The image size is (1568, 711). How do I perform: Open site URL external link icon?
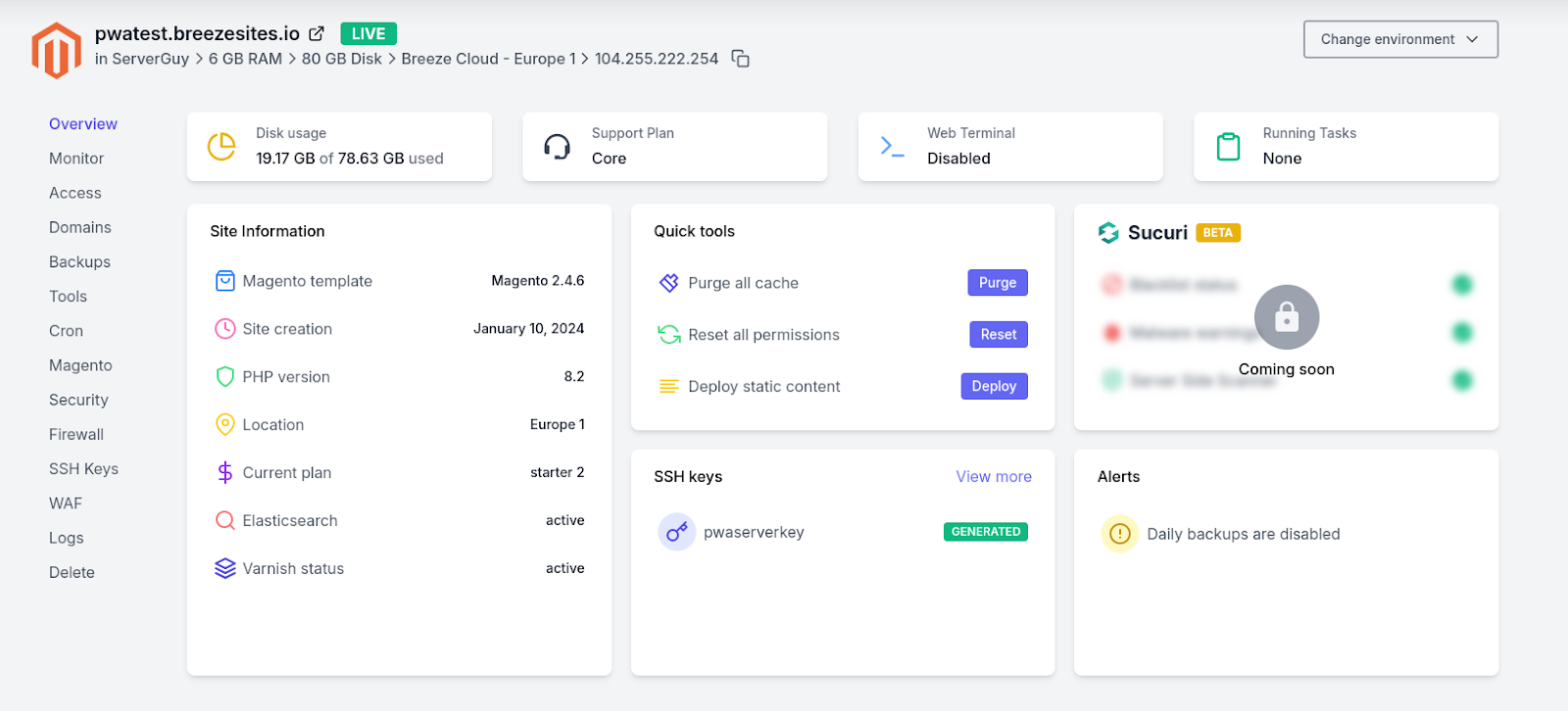click(317, 34)
